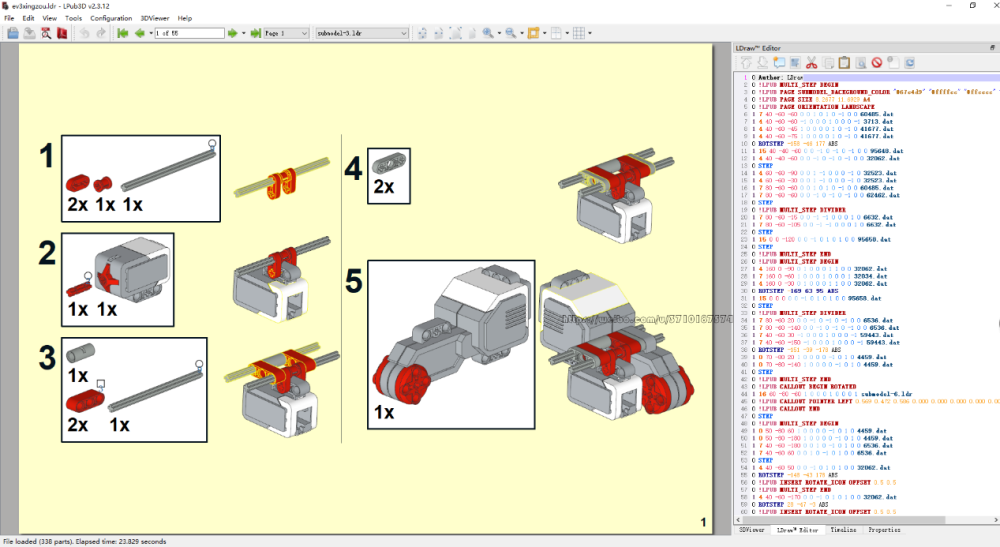Click the red Delete icon in LDraw Editor
The width and height of the screenshot is (1000, 547).
[x=877, y=62]
